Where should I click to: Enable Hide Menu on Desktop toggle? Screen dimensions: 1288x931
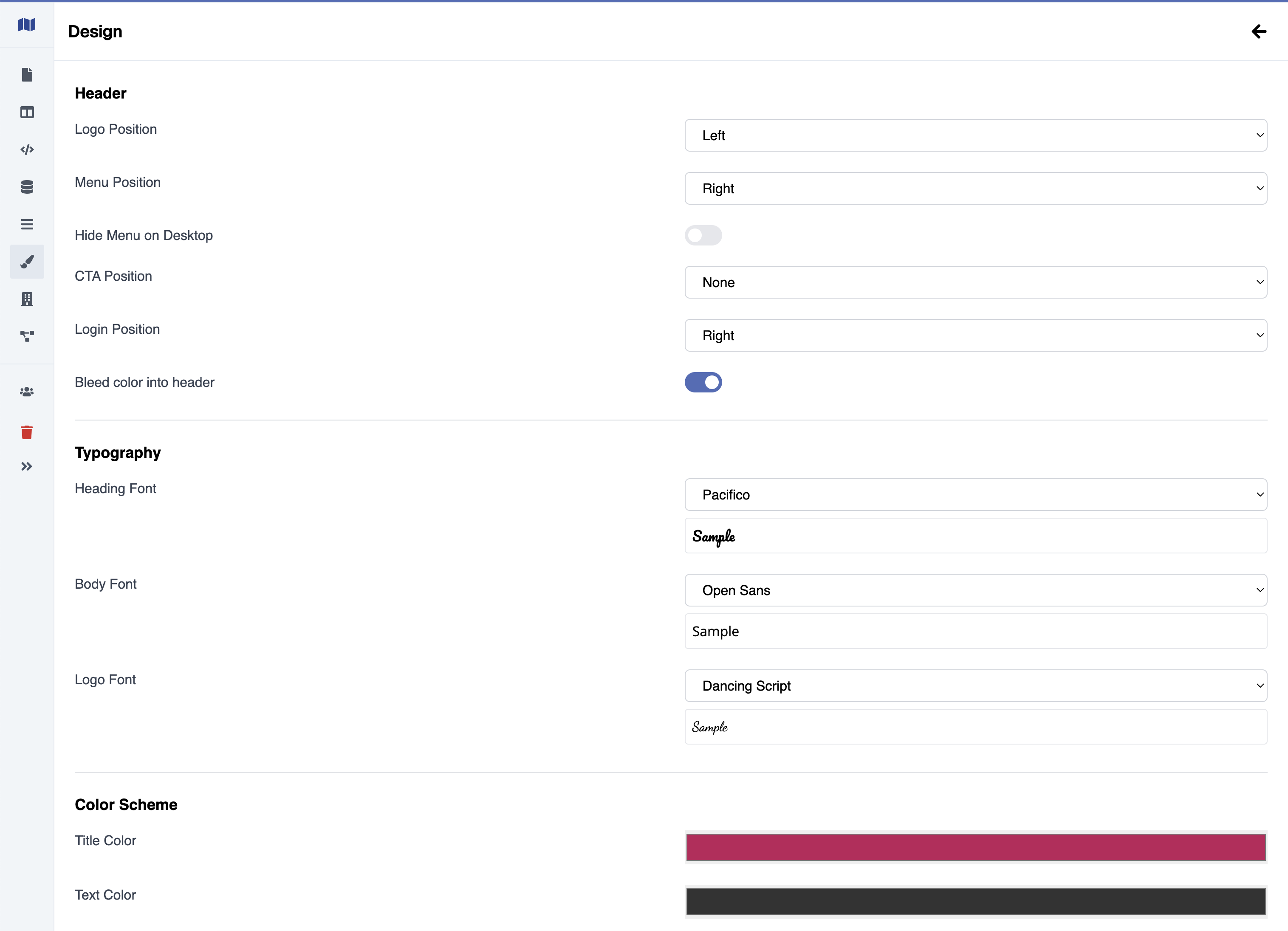(x=703, y=236)
